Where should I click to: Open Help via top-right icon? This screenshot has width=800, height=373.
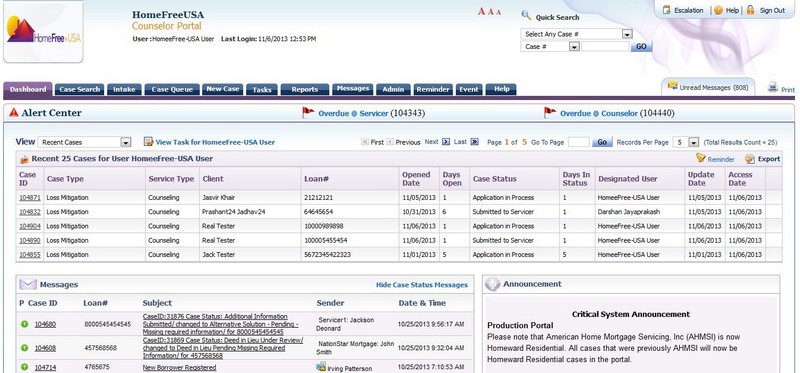pyautogui.click(x=718, y=10)
